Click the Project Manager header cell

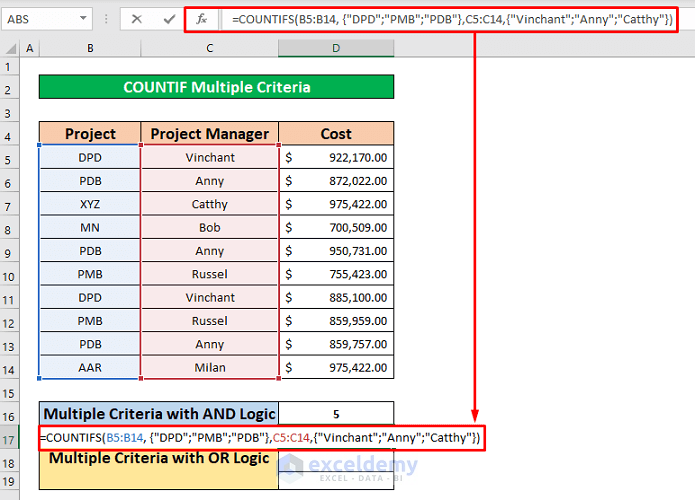210,134
